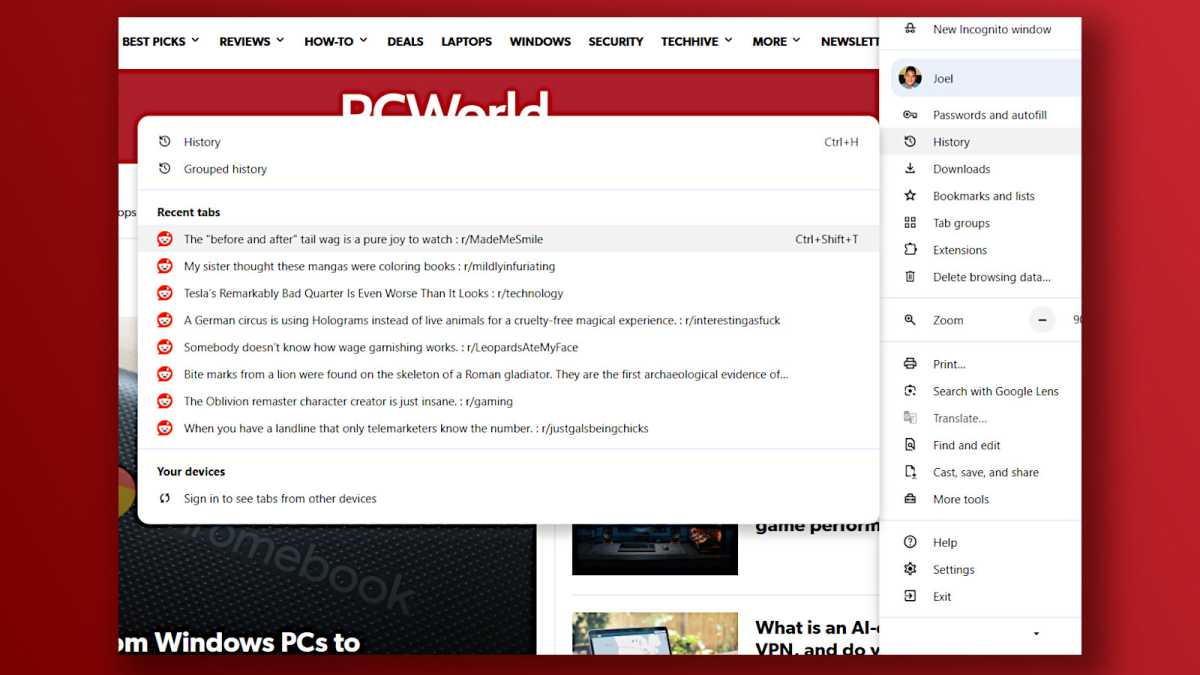
Task: Open a New Incognito window
Action: click(992, 30)
